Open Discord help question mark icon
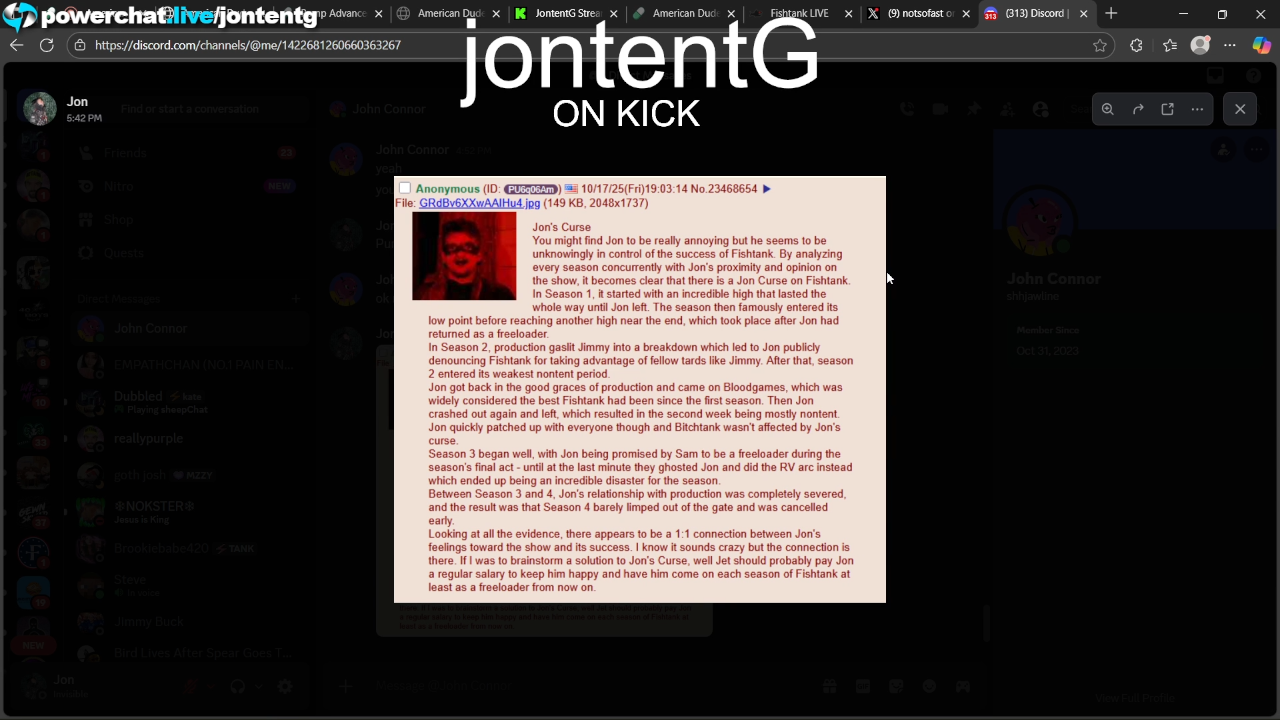 tap(1253, 76)
